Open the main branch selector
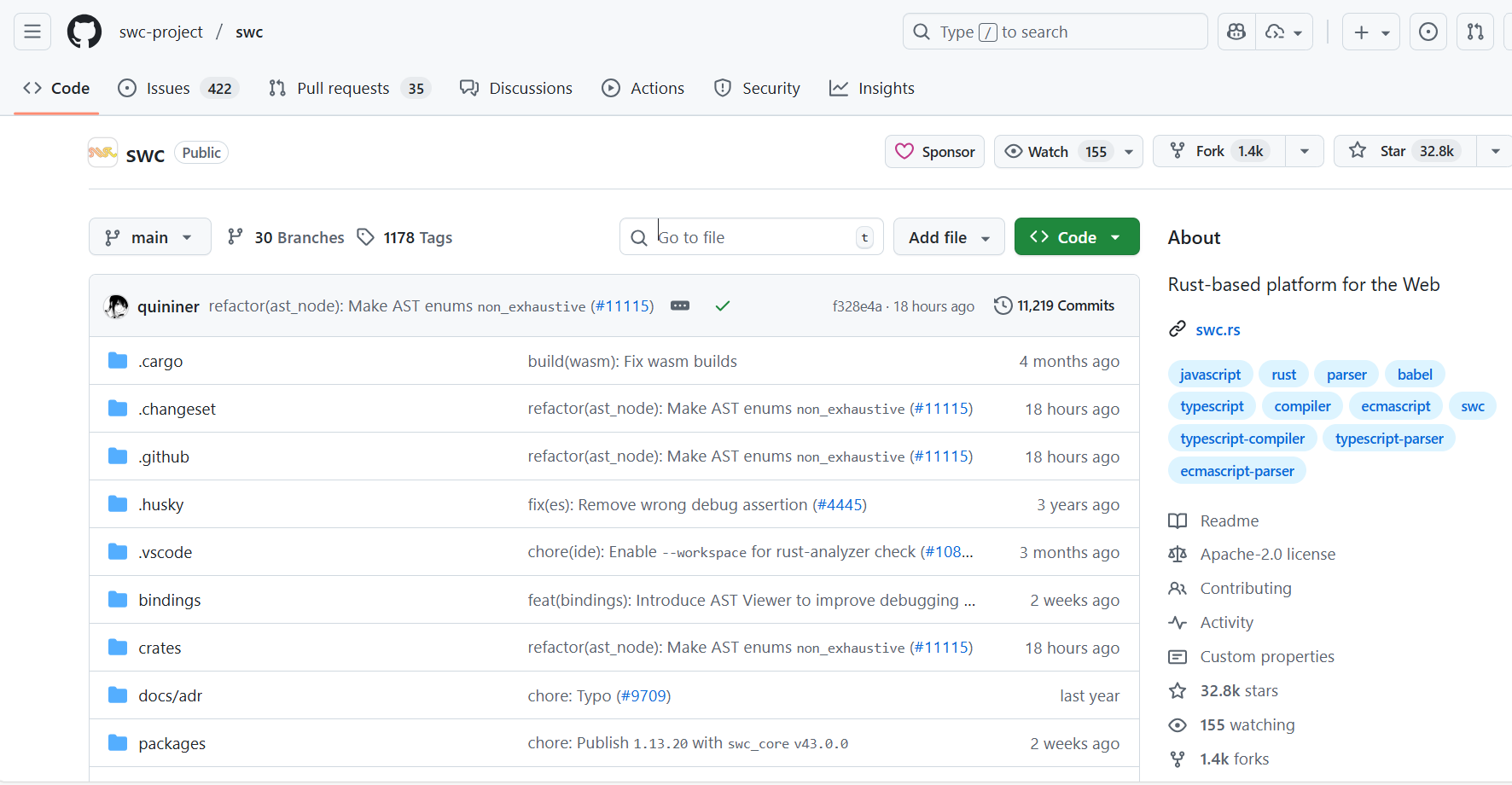Image resolution: width=1512 pixels, height=785 pixels. (149, 237)
